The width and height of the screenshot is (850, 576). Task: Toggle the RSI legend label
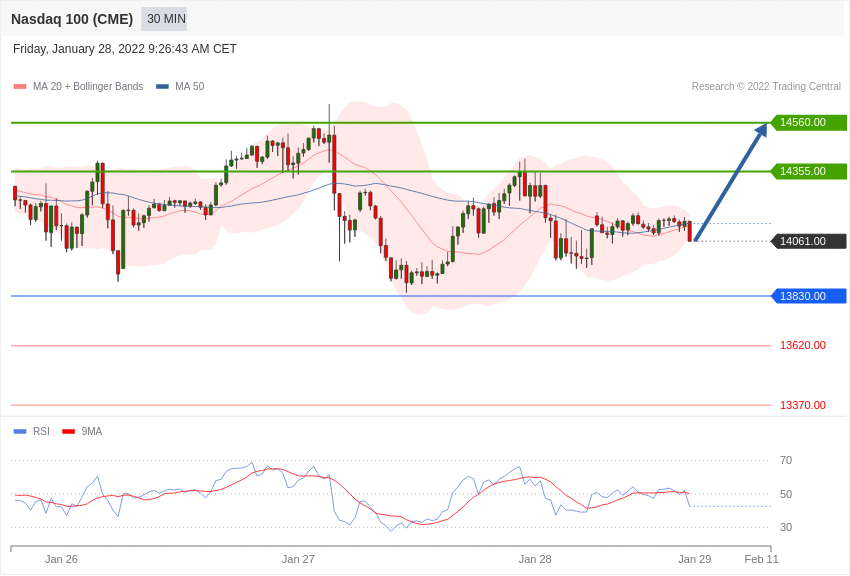click(x=41, y=431)
